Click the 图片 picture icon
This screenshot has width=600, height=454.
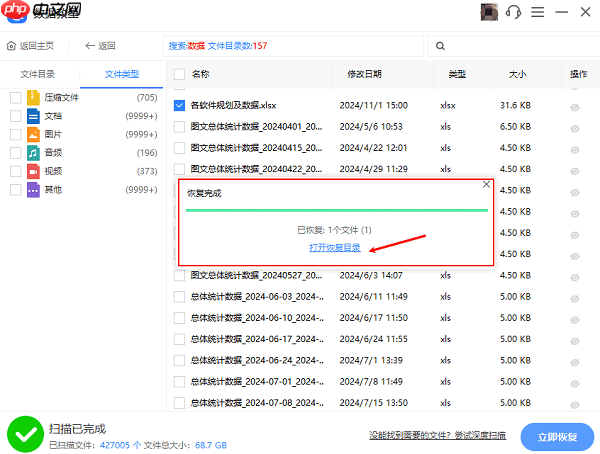point(33,134)
